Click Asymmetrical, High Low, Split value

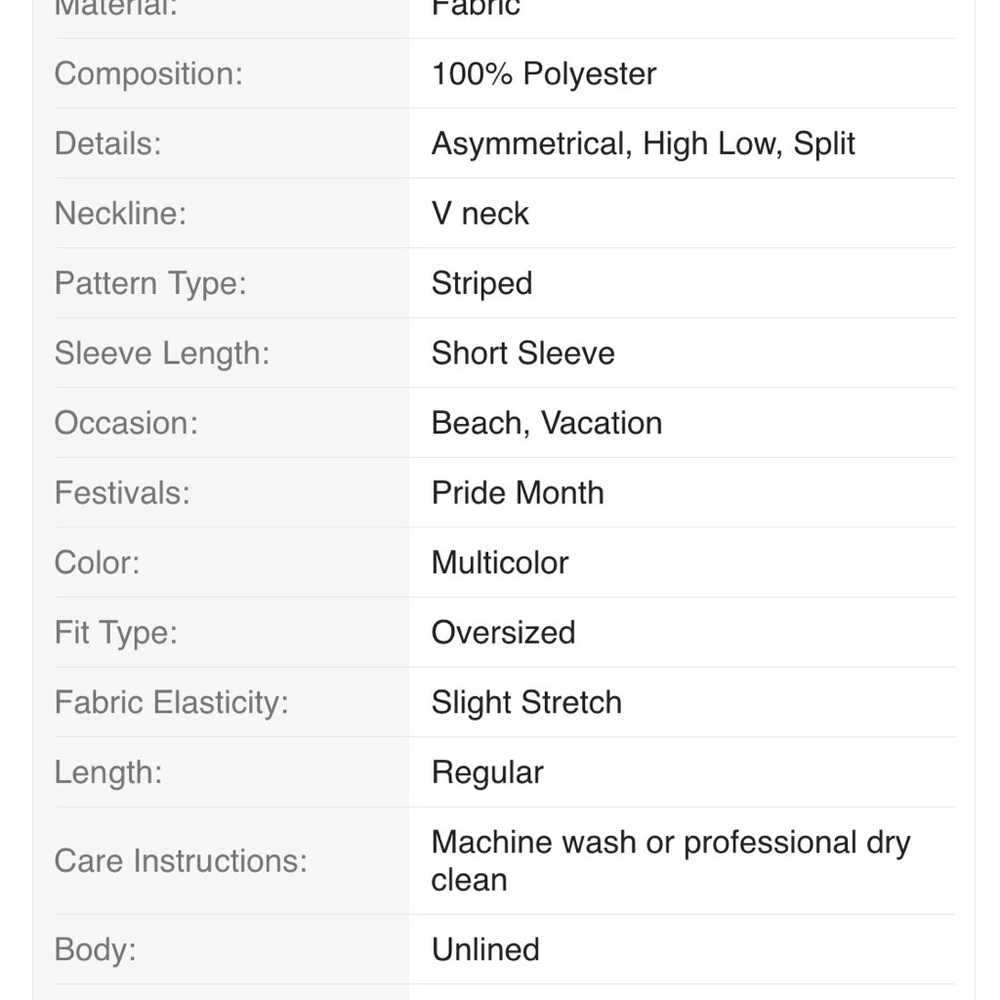(643, 143)
